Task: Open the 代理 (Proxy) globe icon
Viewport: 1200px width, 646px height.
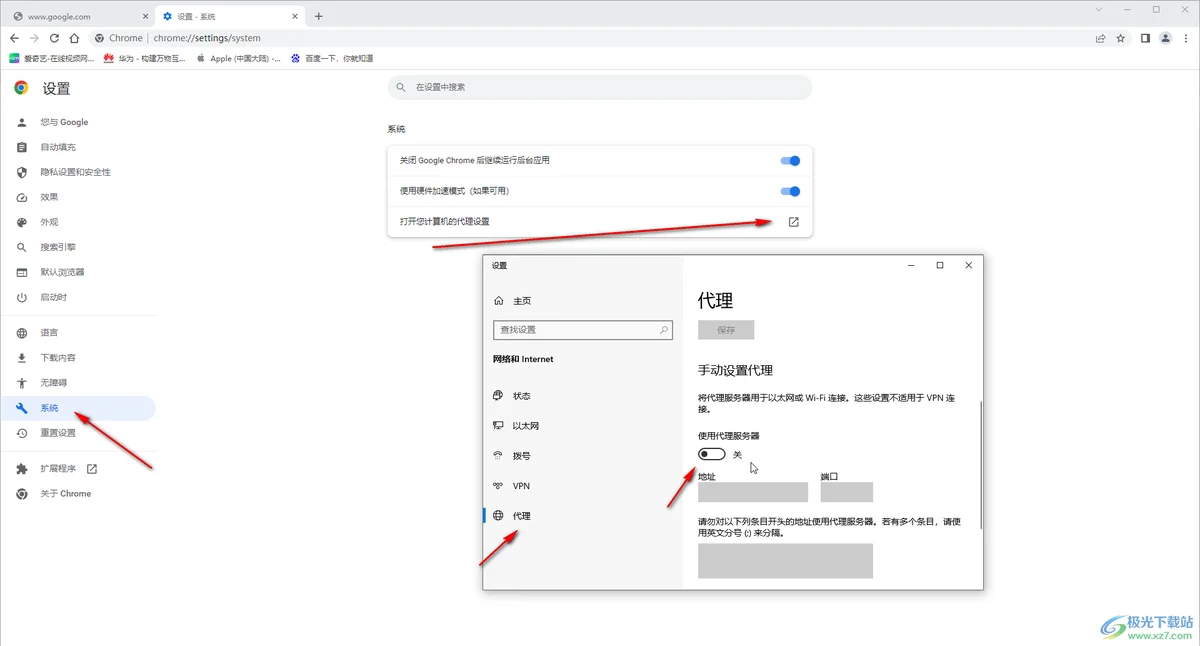Action: click(499, 515)
